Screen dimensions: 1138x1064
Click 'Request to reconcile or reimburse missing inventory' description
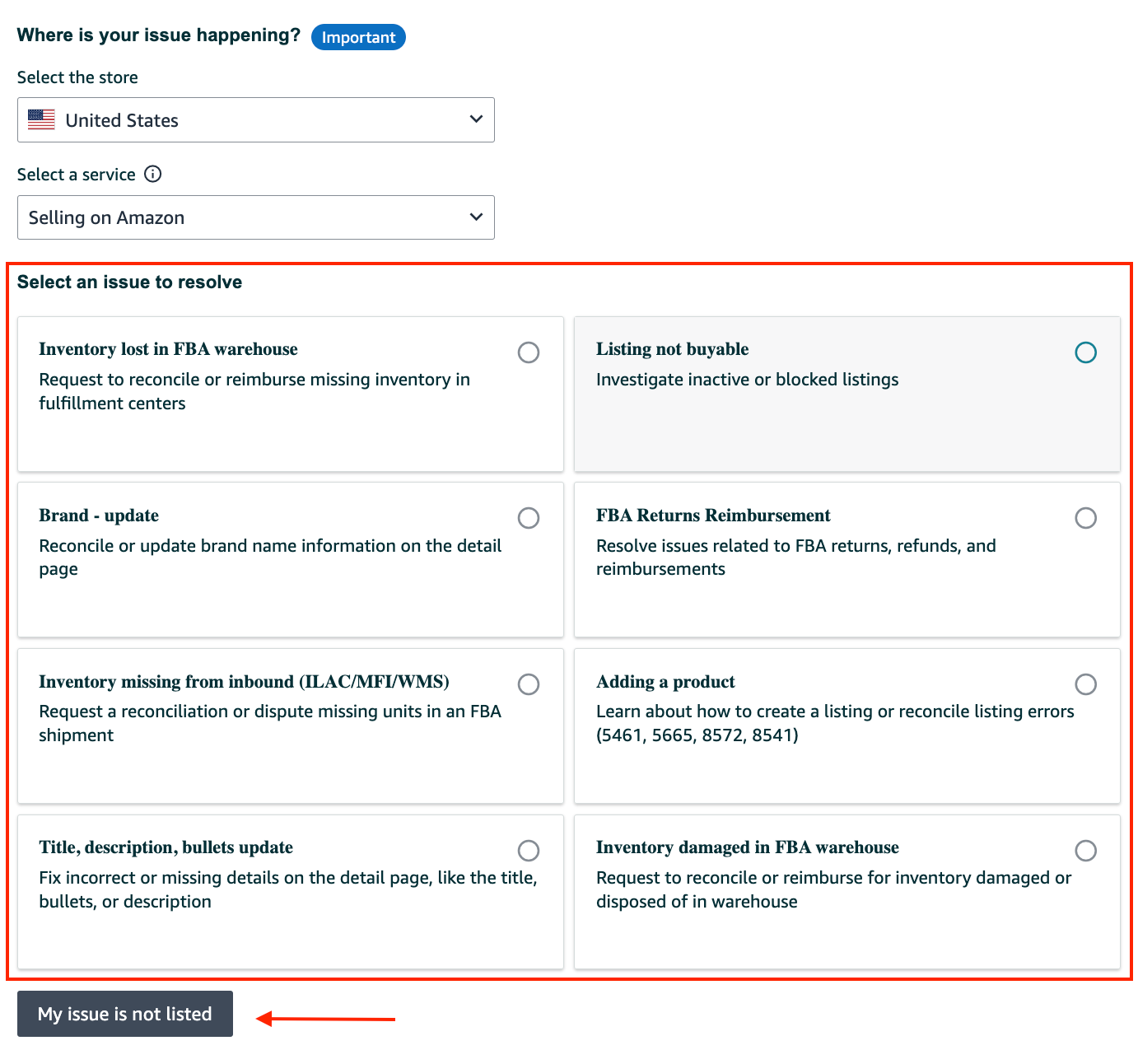click(254, 391)
